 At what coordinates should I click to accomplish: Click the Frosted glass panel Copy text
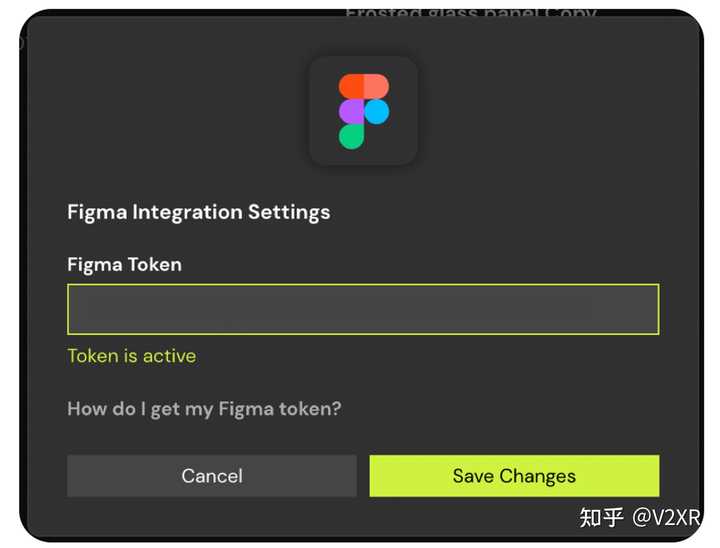pyautogui.click(x=470, y=13)
